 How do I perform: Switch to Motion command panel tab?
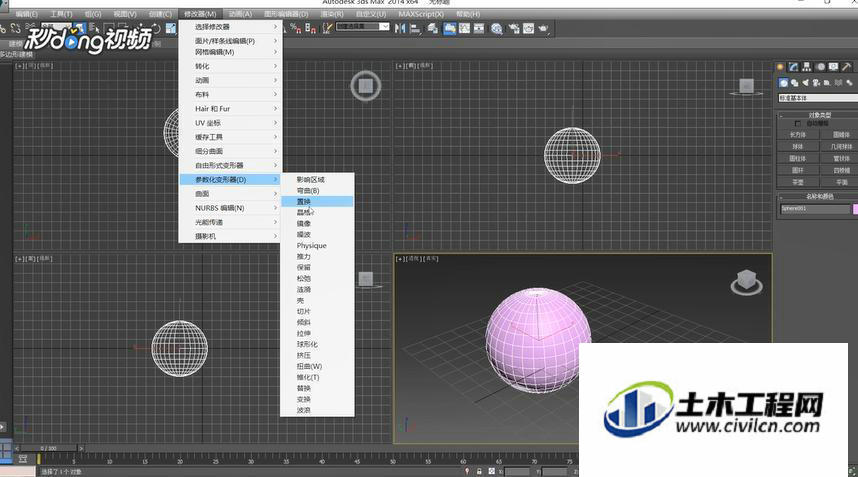coord(820,67)
